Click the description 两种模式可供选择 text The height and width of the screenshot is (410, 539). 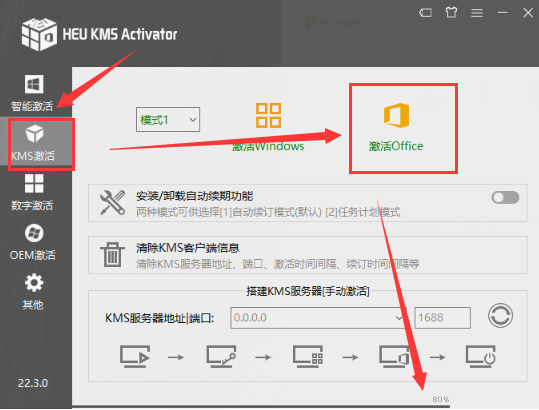click(x=268, y=212)
